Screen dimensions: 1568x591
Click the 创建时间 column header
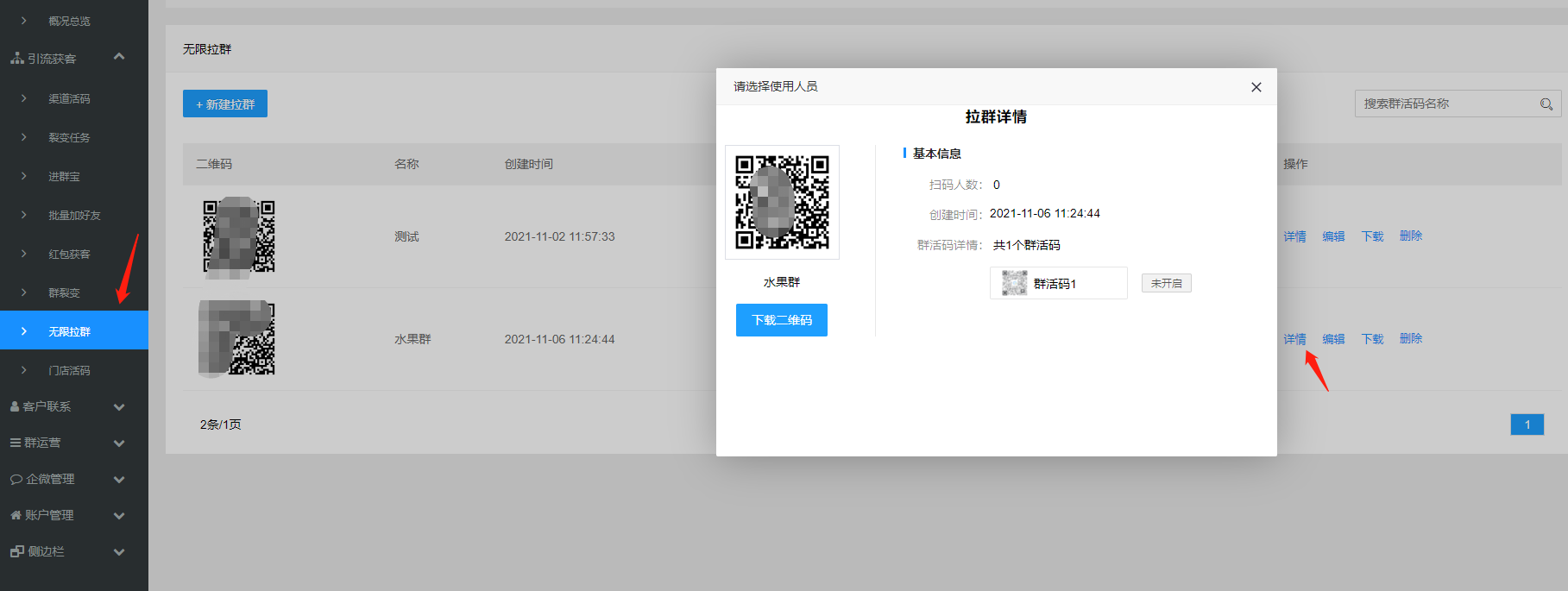(529, 164)
